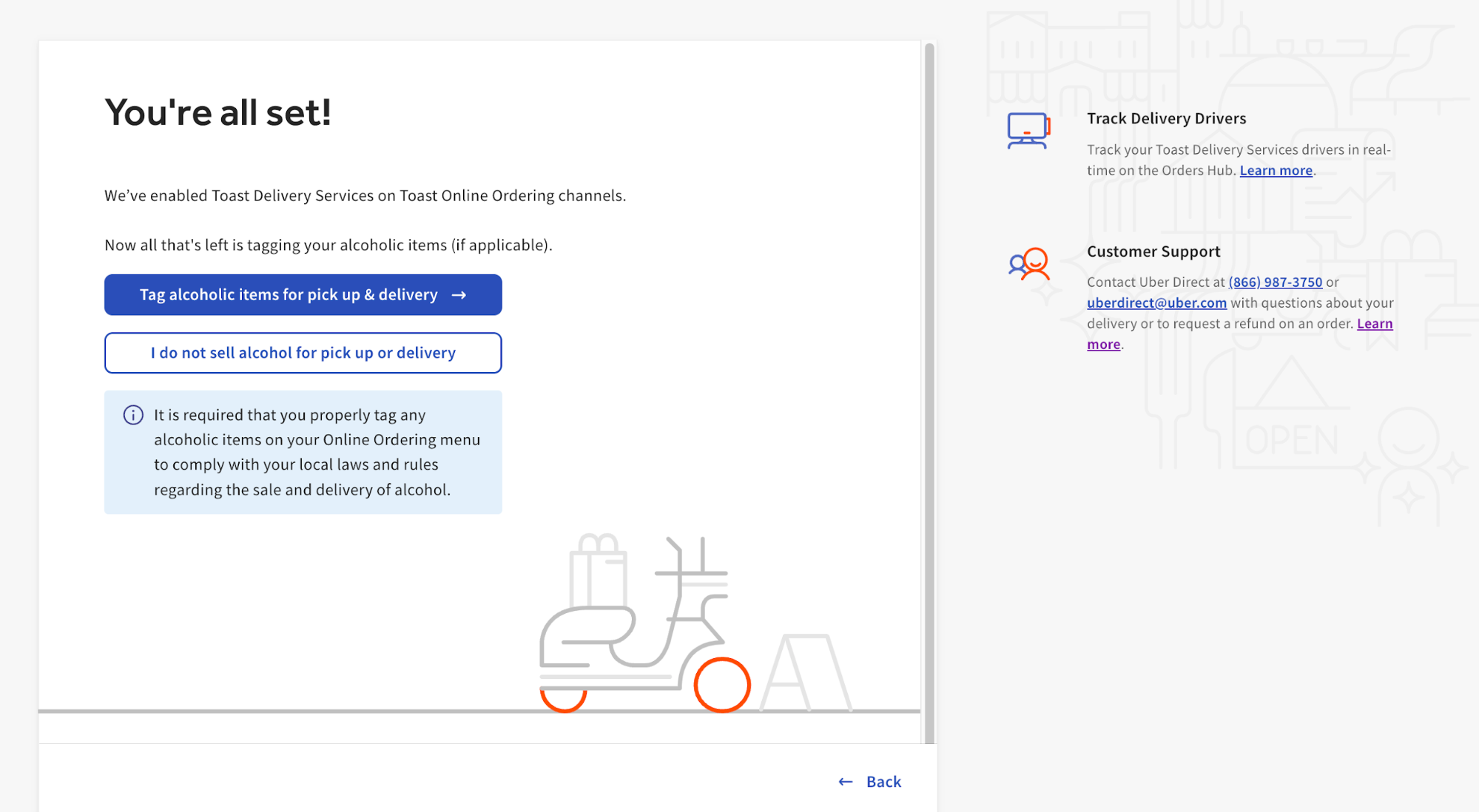Go Back to the previous step
1479x812 pixels.
coord(883,781)
